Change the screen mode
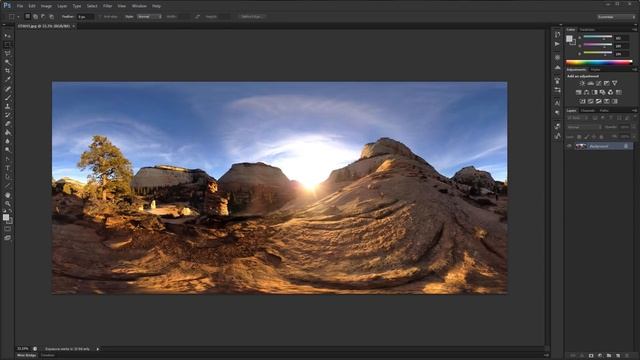This screenshot has height=360, width=640. tap(7, 238)
